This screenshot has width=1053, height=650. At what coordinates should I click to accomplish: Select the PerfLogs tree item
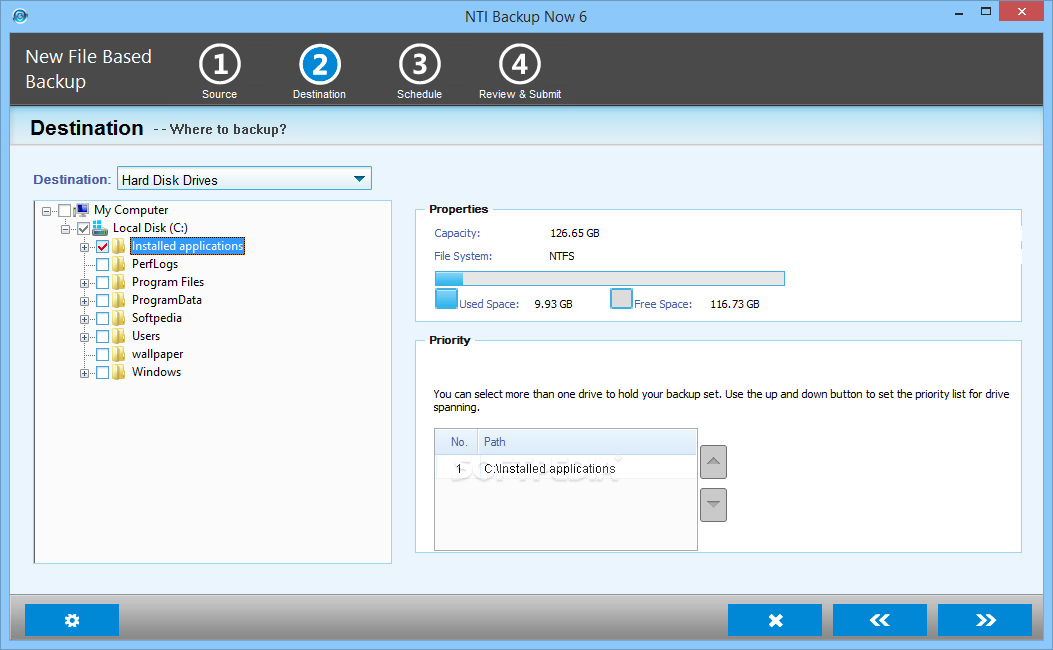point(155,264)
